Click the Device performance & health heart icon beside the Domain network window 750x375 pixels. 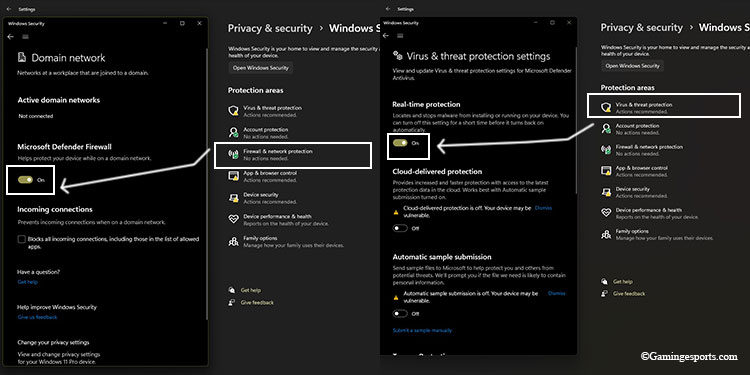(233, 219)
